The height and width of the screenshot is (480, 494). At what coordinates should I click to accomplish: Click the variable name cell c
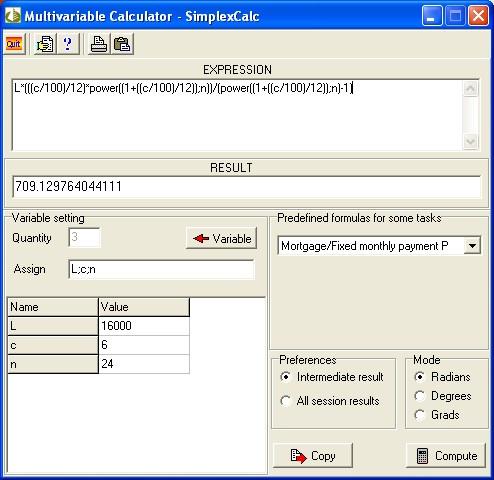click(53, 345)
